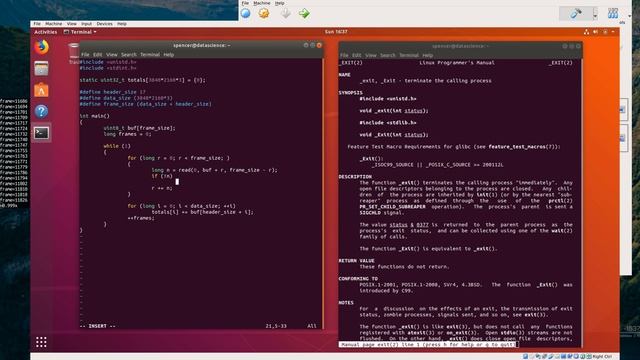Open Edit menu in the right man-page terminal
This screenshot has width=640, height=360.
(x=357, y=55)
